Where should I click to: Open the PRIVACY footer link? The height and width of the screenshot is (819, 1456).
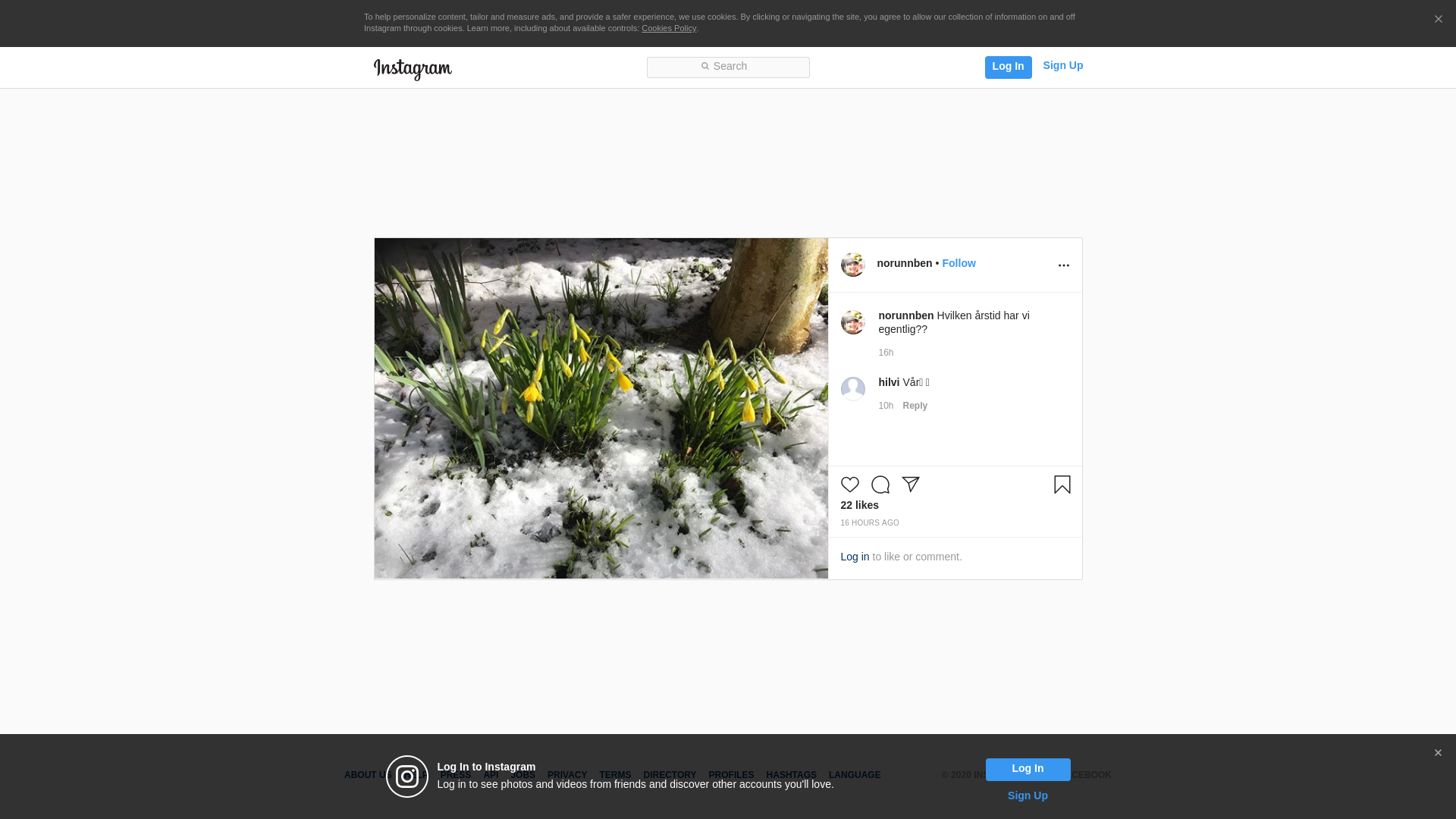tap(567, 776)
